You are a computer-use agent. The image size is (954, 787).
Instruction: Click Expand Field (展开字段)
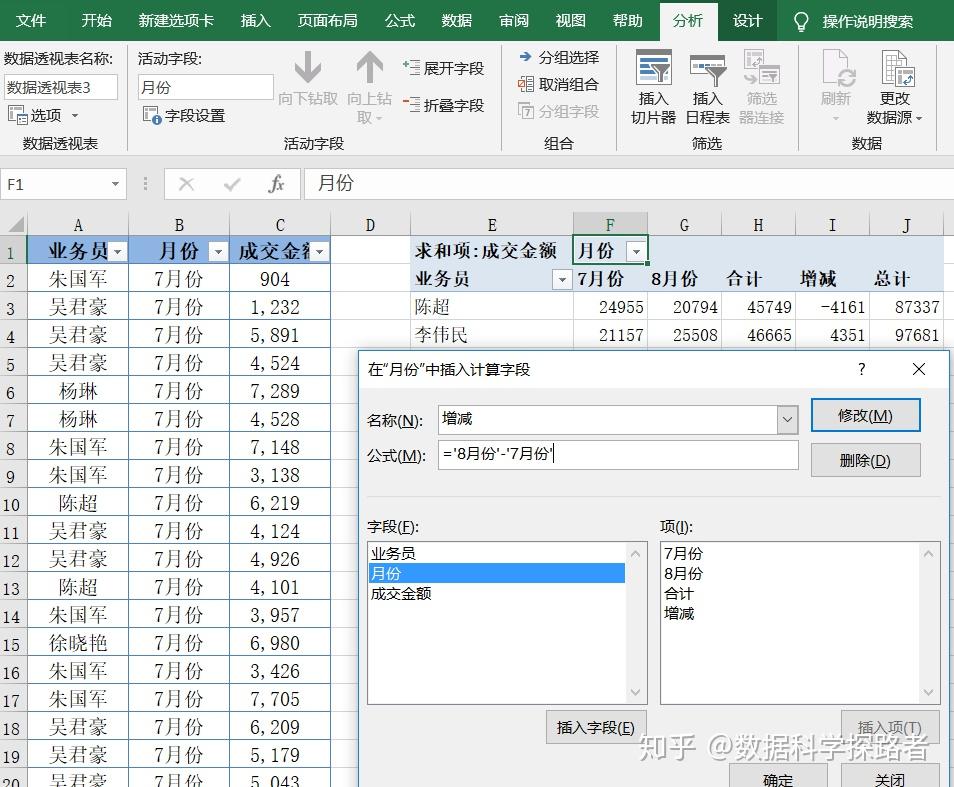[444, 68]
